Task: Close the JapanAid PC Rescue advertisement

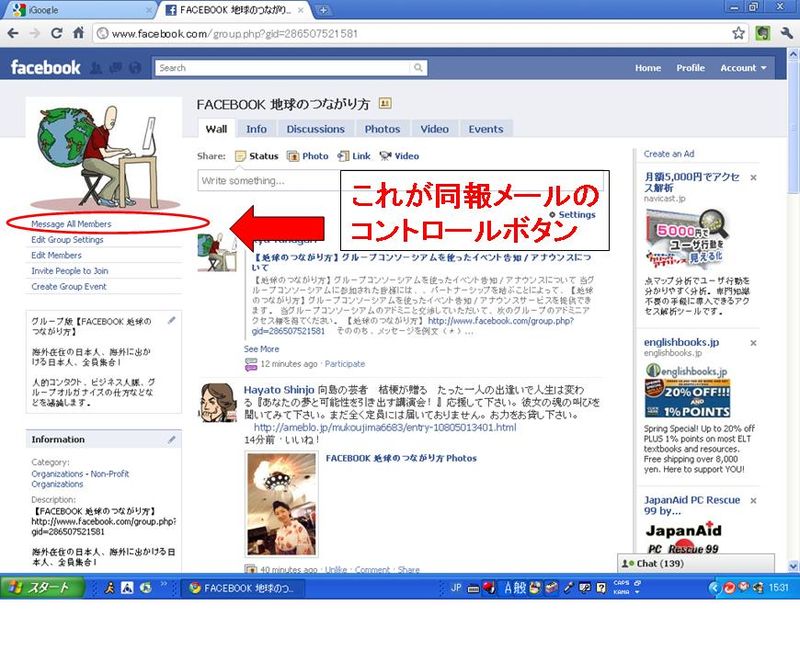Action: pyautogui.click(x=754, y=501)
